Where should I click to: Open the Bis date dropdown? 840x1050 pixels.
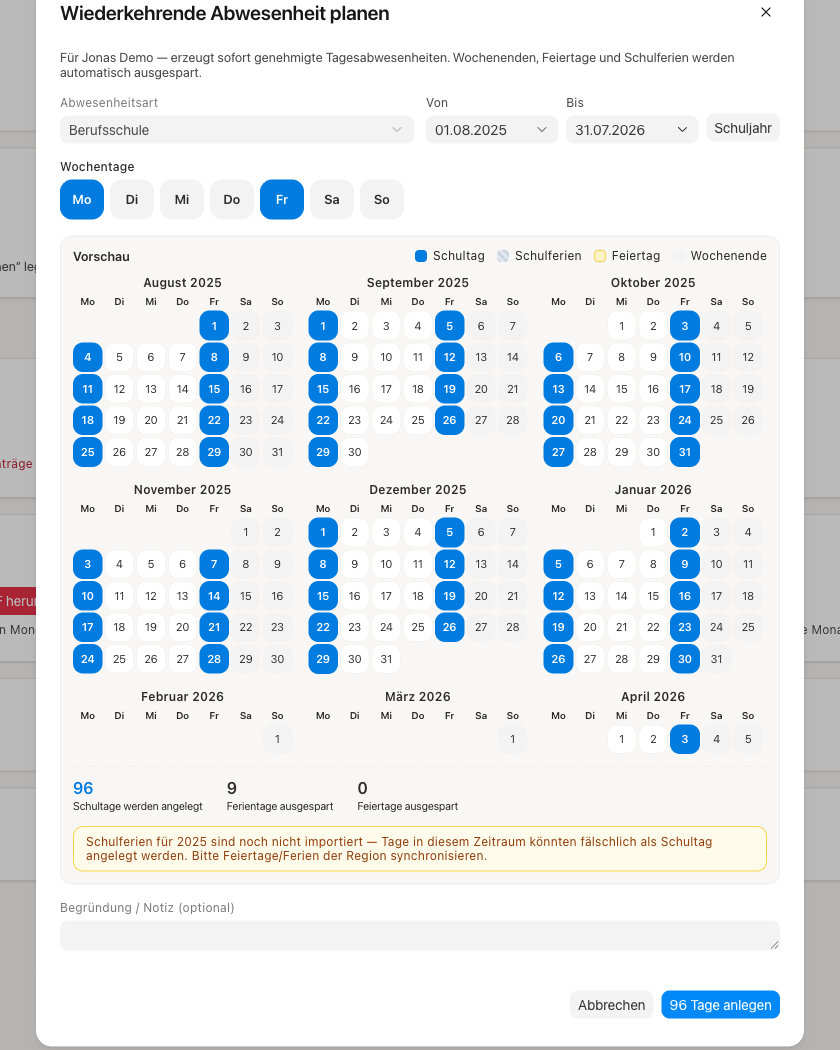632,130
